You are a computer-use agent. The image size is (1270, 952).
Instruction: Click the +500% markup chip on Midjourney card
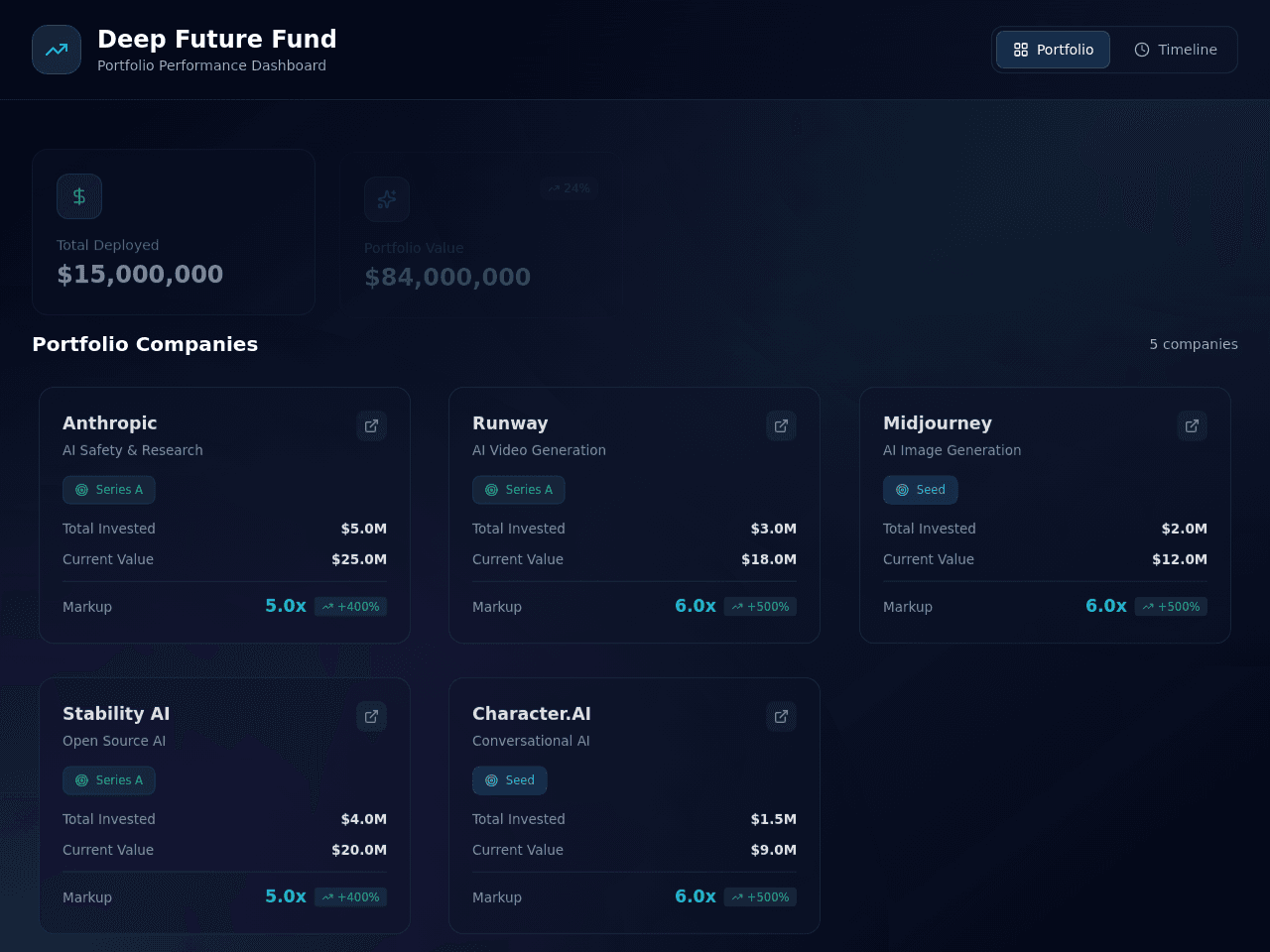tap(1171, 607)
